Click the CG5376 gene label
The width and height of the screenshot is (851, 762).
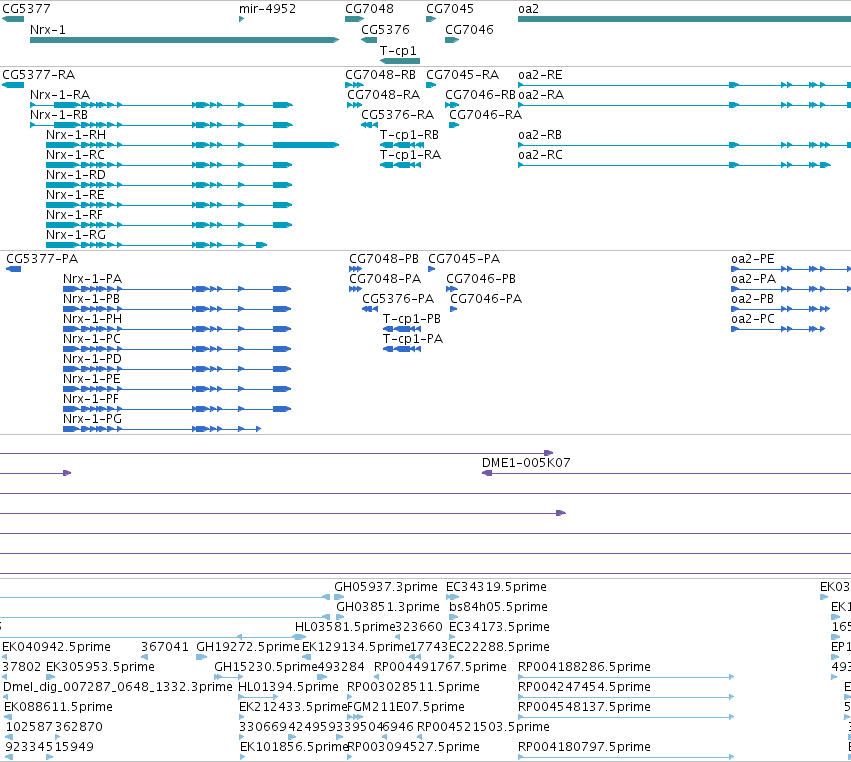coord(385,30)
